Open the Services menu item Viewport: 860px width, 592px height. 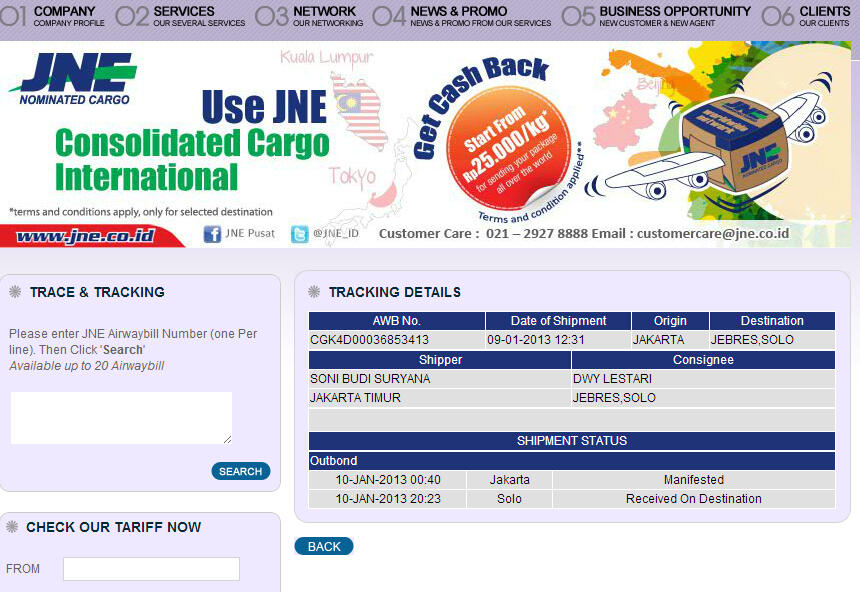(x=181, y=16)
